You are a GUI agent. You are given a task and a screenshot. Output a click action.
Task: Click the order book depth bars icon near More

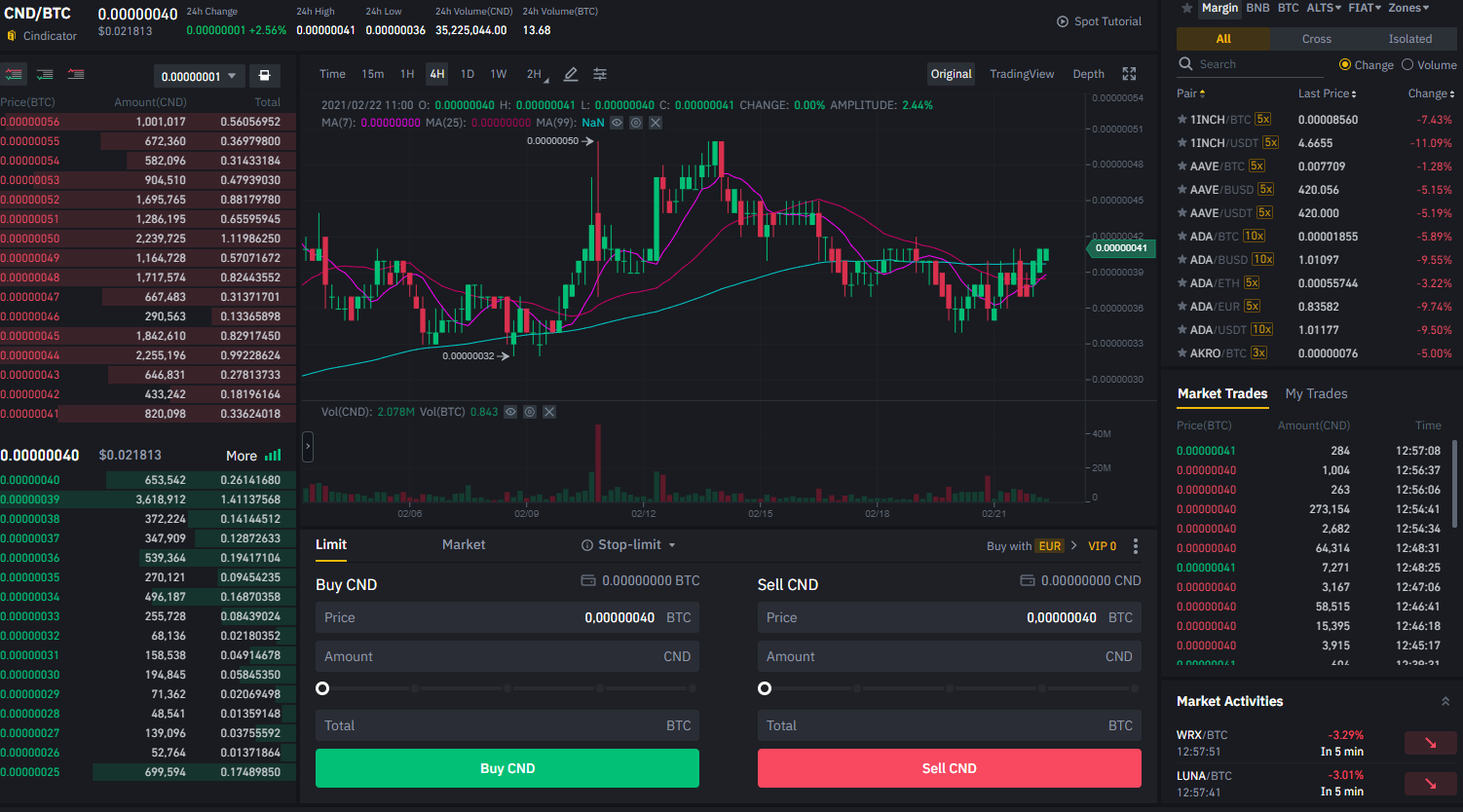273,456
